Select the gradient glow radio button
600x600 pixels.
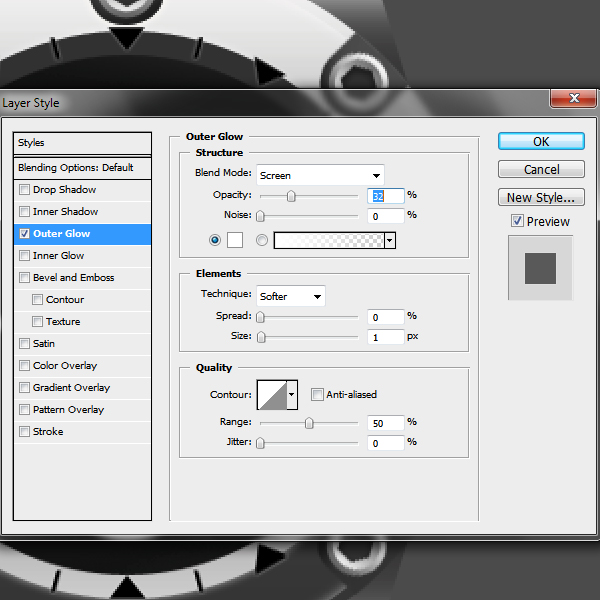point(262,240)
